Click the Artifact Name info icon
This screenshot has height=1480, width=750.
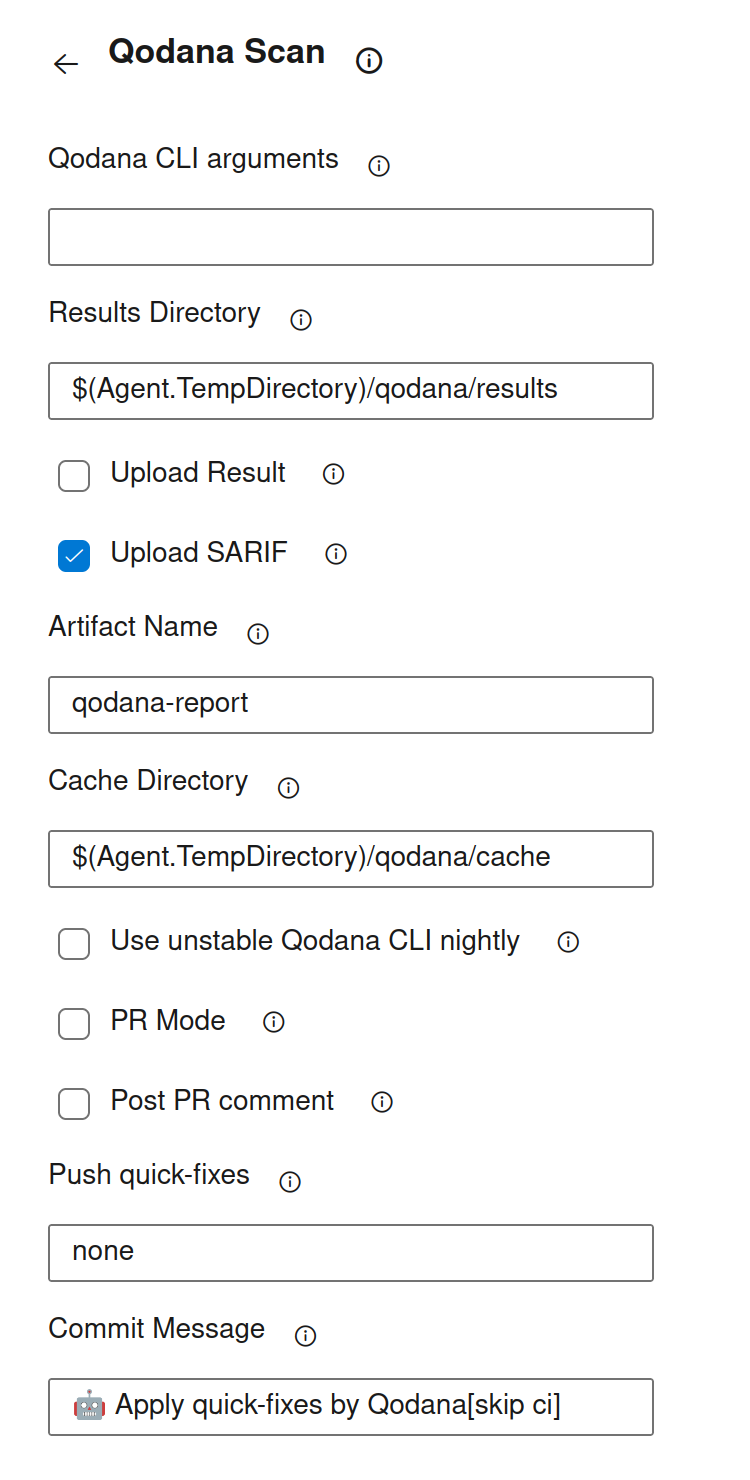pyautogui.click(x=257, y=633)
